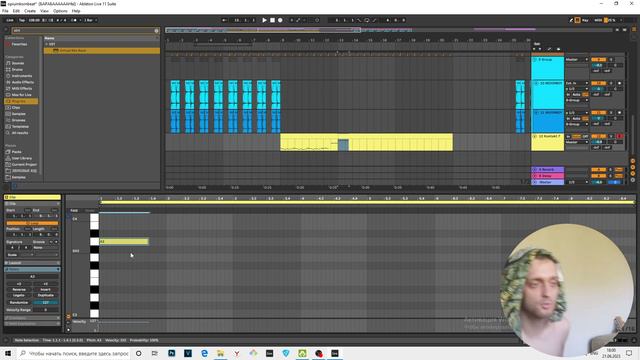Select the B Delay return track

[x=548, y=176]
